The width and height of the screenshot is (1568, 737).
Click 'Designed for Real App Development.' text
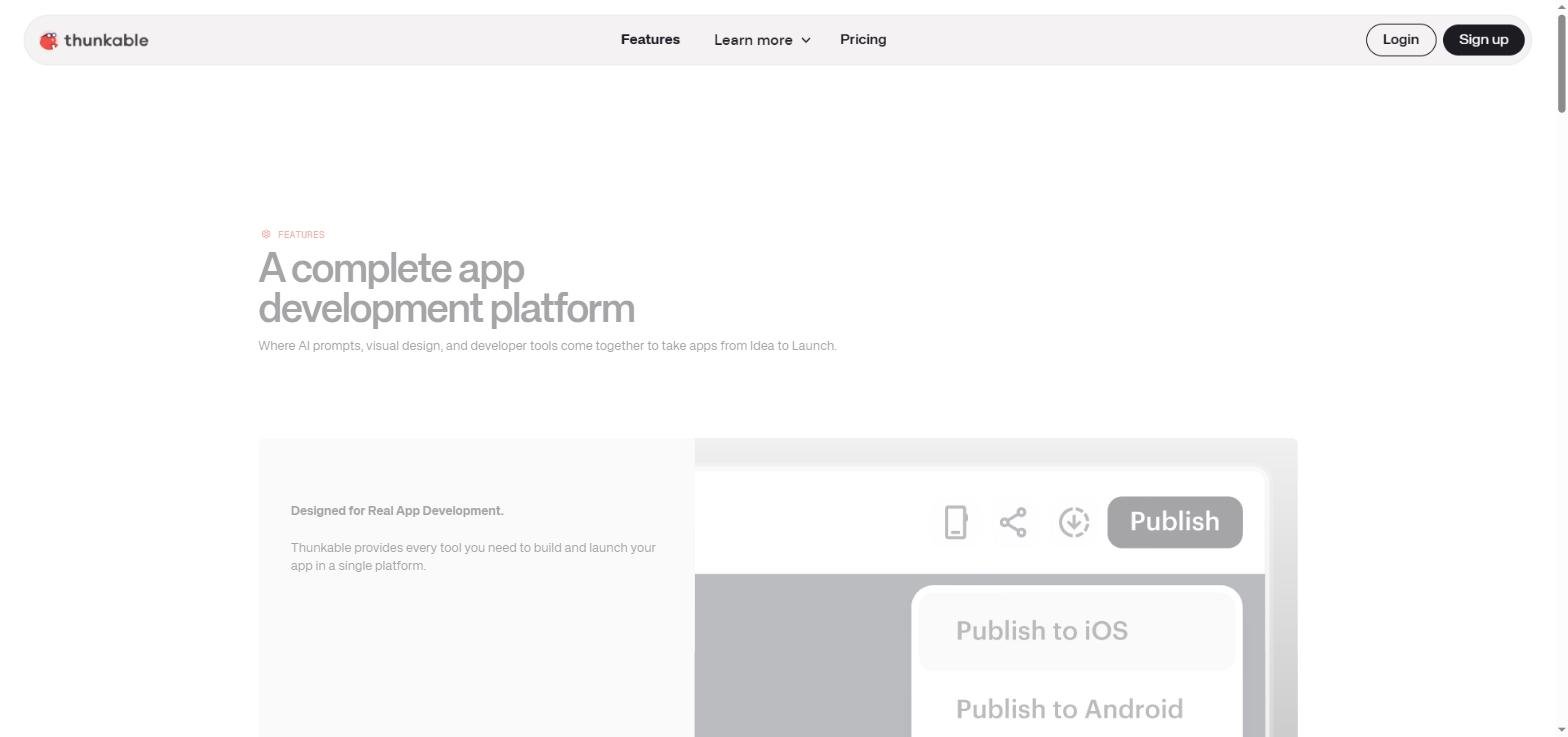[x=397, y=511]
